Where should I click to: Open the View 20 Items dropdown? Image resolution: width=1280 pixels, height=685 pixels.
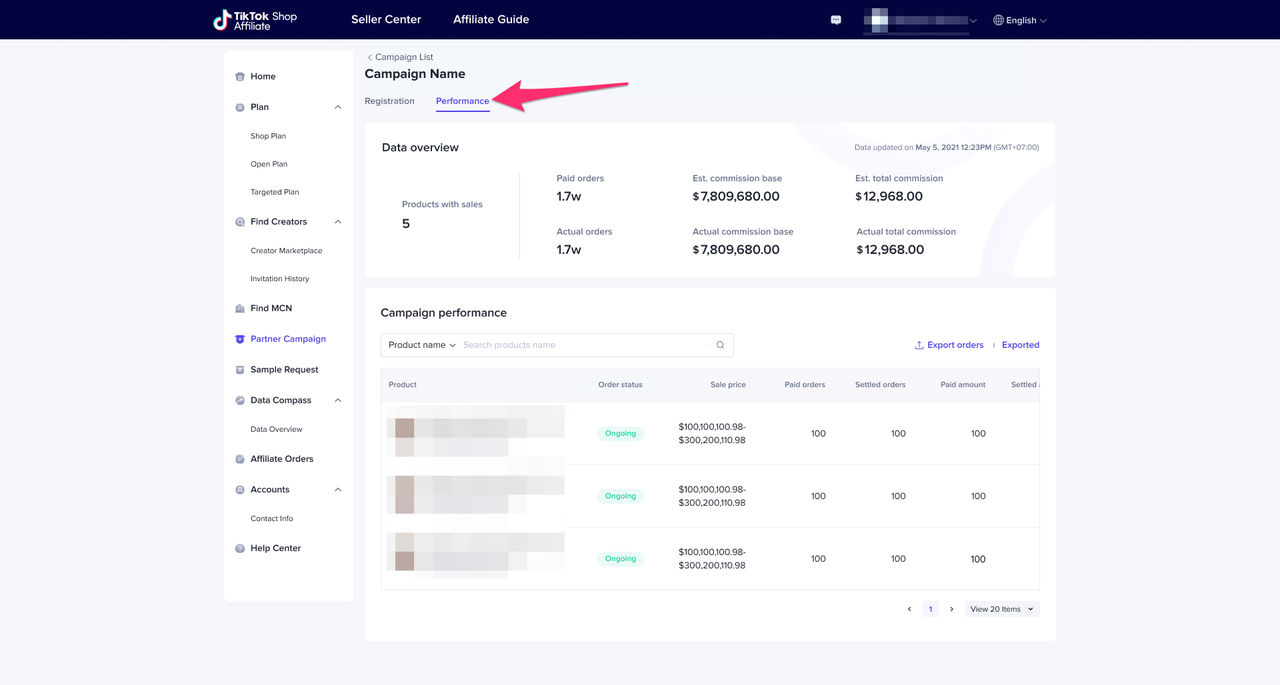1001,609
